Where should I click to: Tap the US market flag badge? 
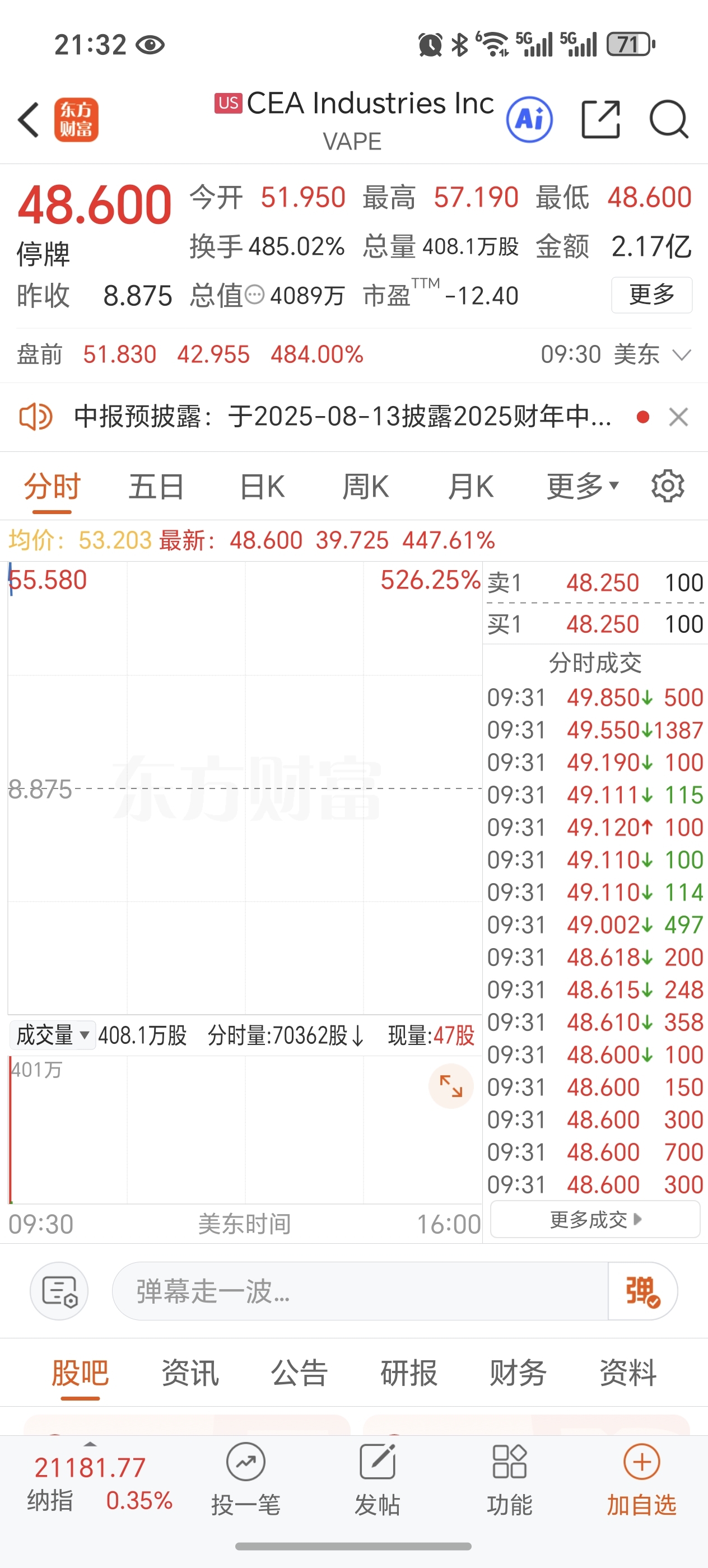(x=229, y=103)
